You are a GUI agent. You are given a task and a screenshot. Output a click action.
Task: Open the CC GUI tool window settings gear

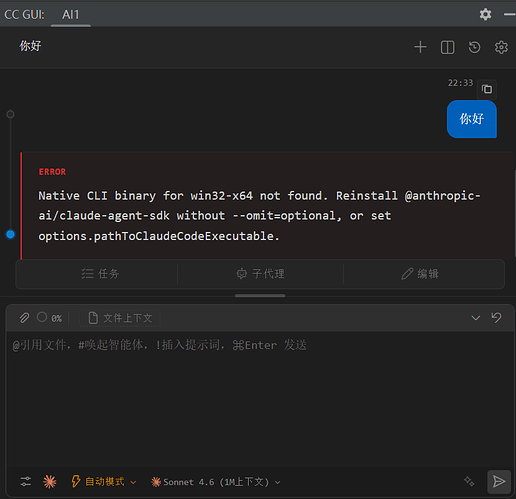tap(485, 14)
